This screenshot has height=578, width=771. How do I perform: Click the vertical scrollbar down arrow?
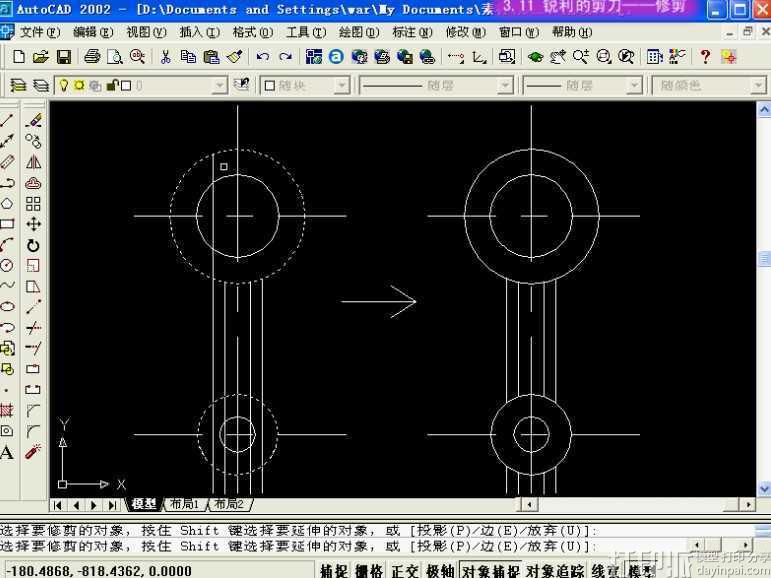(x=764, y=489)
